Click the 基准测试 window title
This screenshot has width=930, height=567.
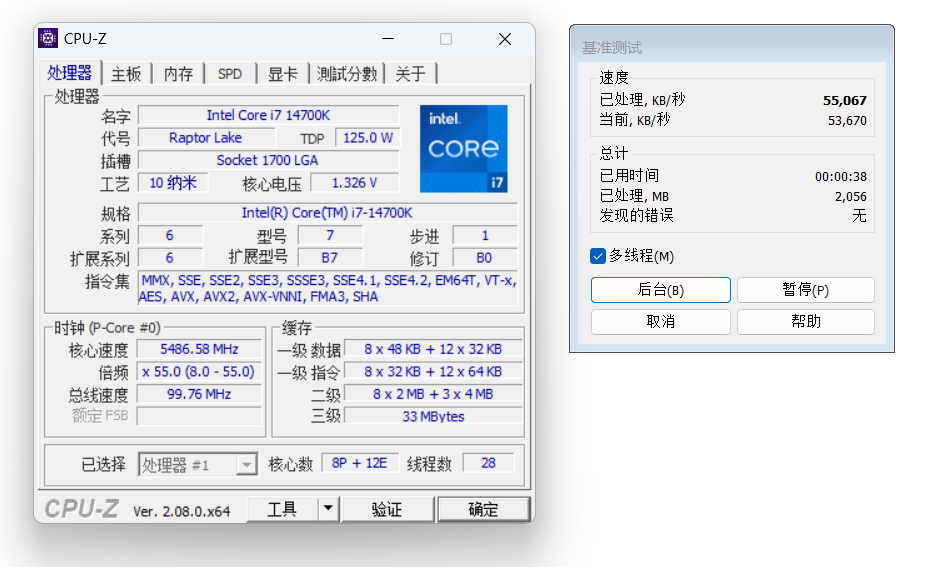click(x=611, y=47)
